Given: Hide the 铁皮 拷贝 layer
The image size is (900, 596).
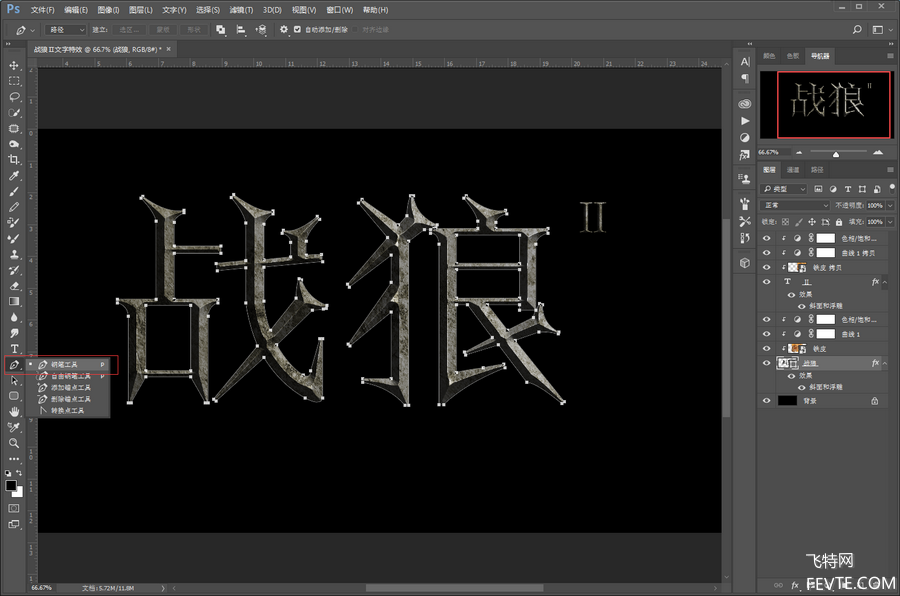Looking at the screenshot, I should [766, 267].
